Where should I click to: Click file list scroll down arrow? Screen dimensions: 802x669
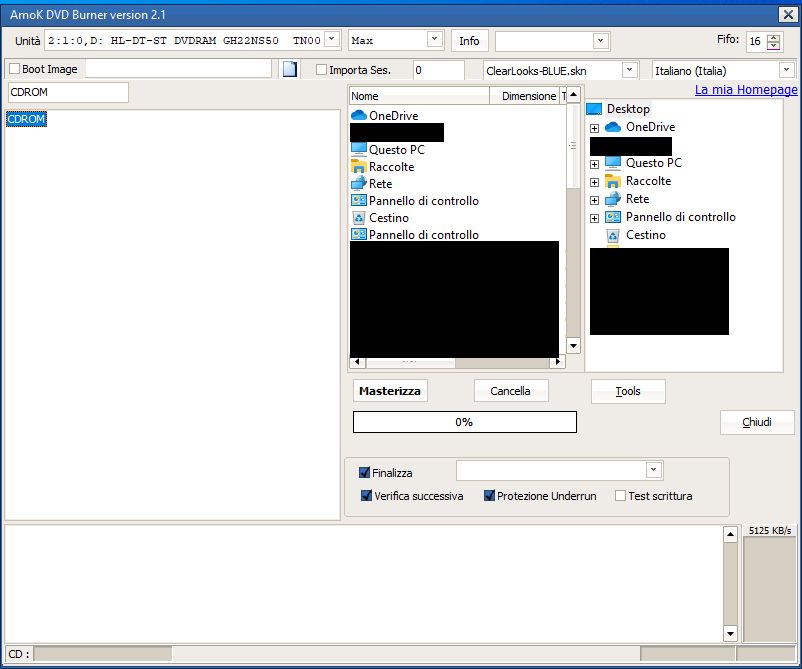pos(573,346)
